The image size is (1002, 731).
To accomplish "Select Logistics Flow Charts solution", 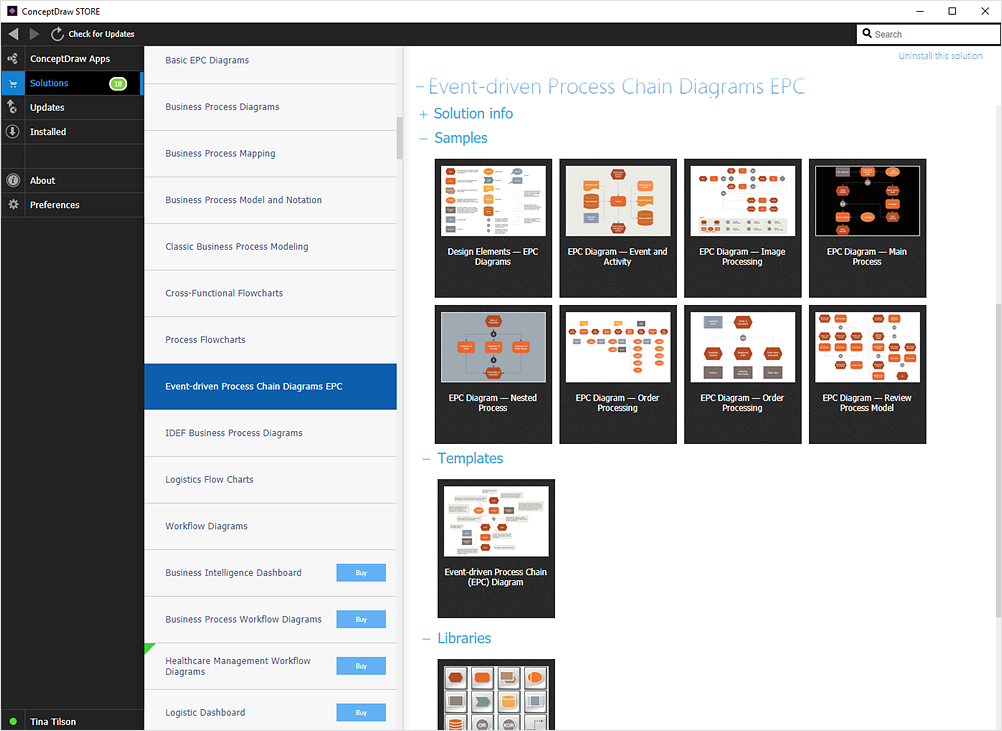I will click(270, 480).
